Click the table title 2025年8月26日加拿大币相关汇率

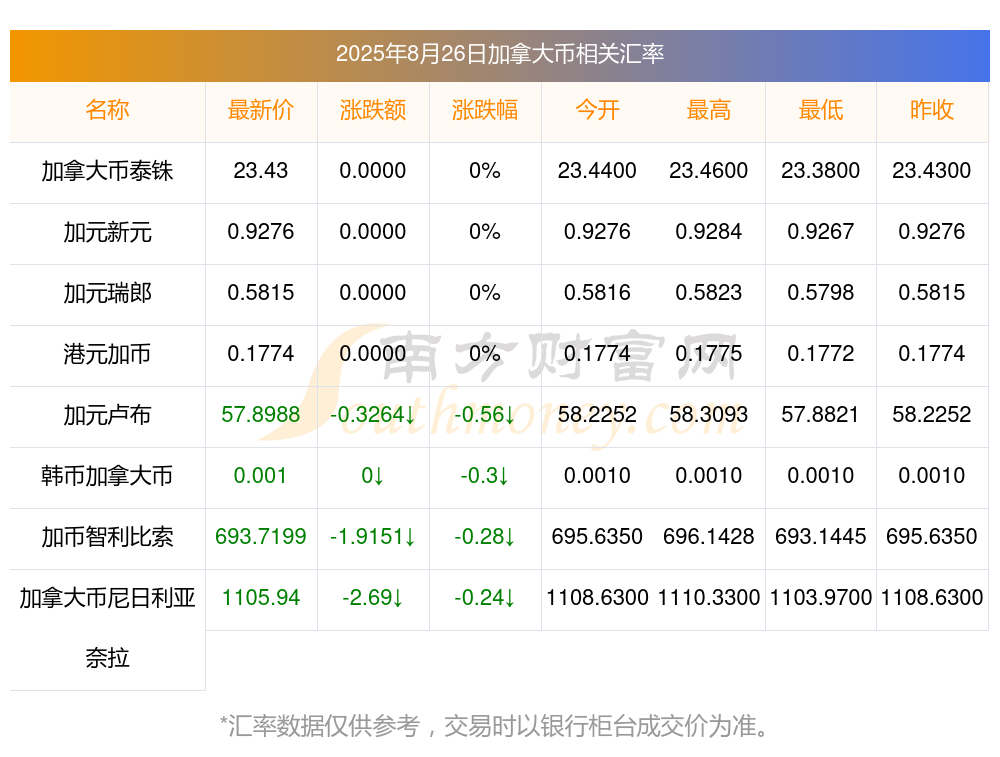[x=500, y=54]
